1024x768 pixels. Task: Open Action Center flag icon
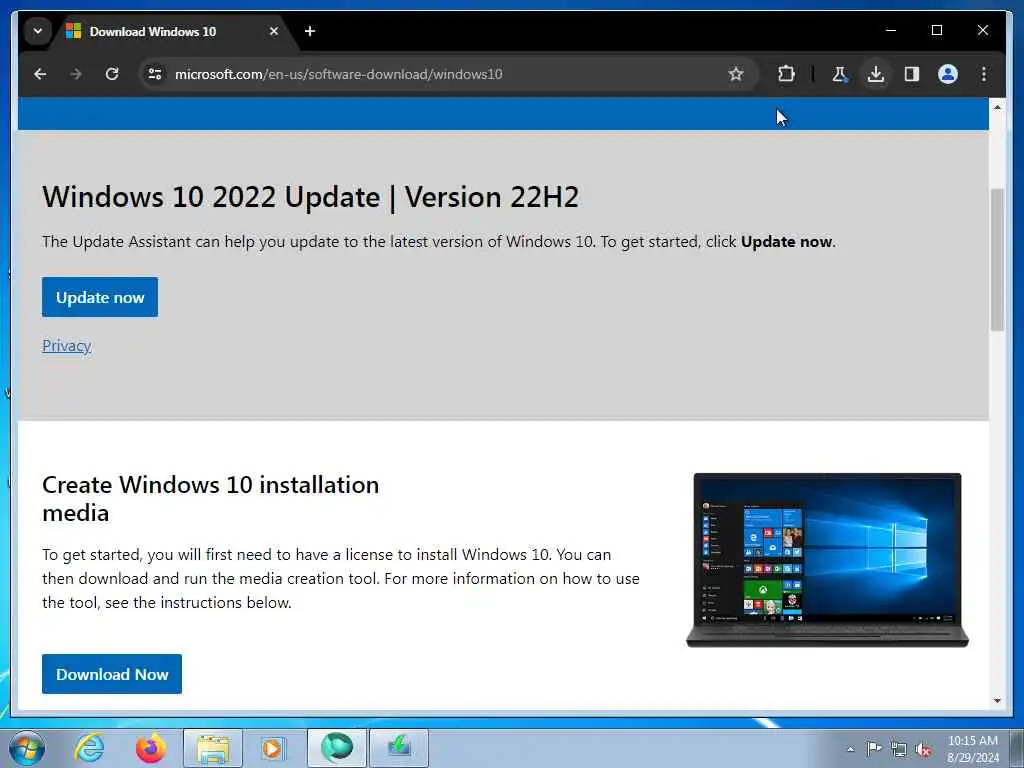point(874,748)
